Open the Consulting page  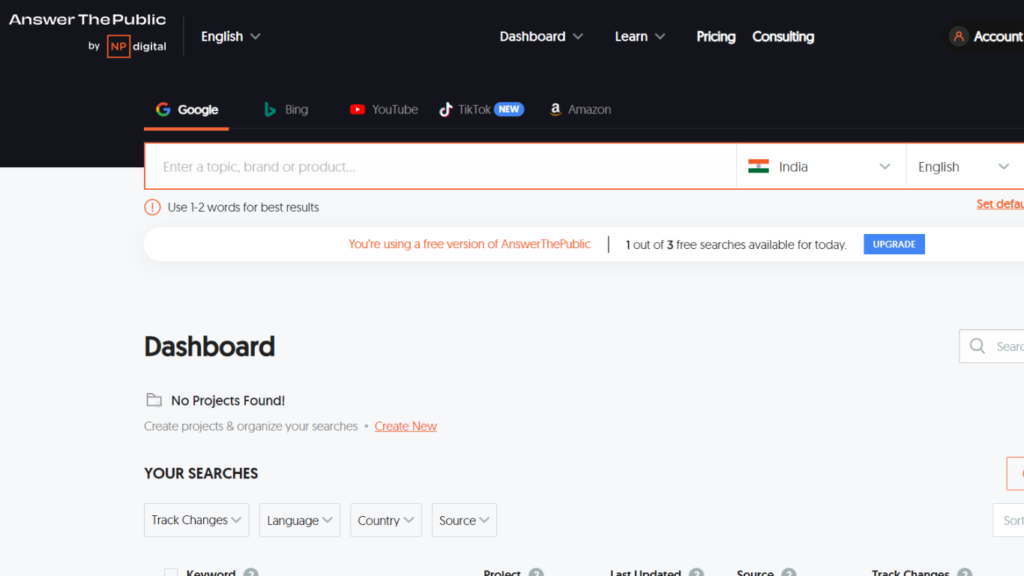click(x=783, y=37)
